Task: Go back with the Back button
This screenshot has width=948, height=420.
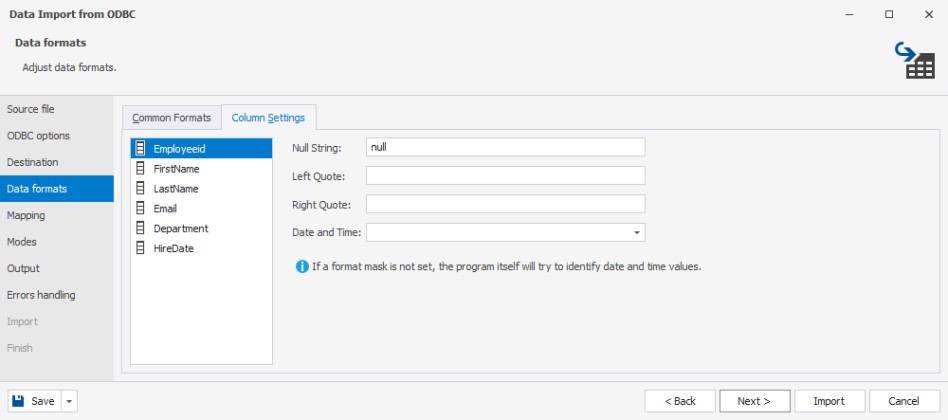Action: (x=678, y=401)
